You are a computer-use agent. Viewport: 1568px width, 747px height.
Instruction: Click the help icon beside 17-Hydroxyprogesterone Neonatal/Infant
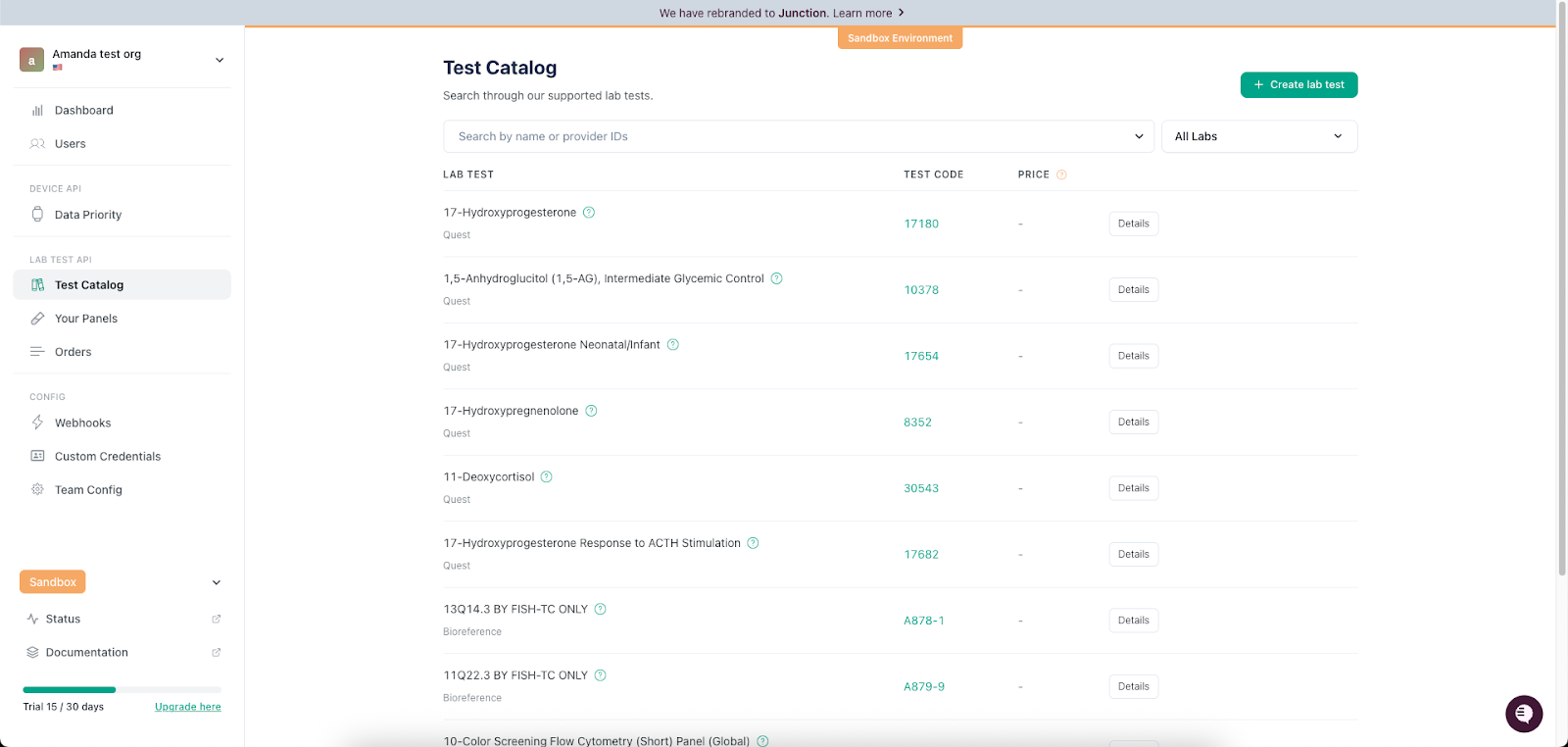(x=672, y=345)
